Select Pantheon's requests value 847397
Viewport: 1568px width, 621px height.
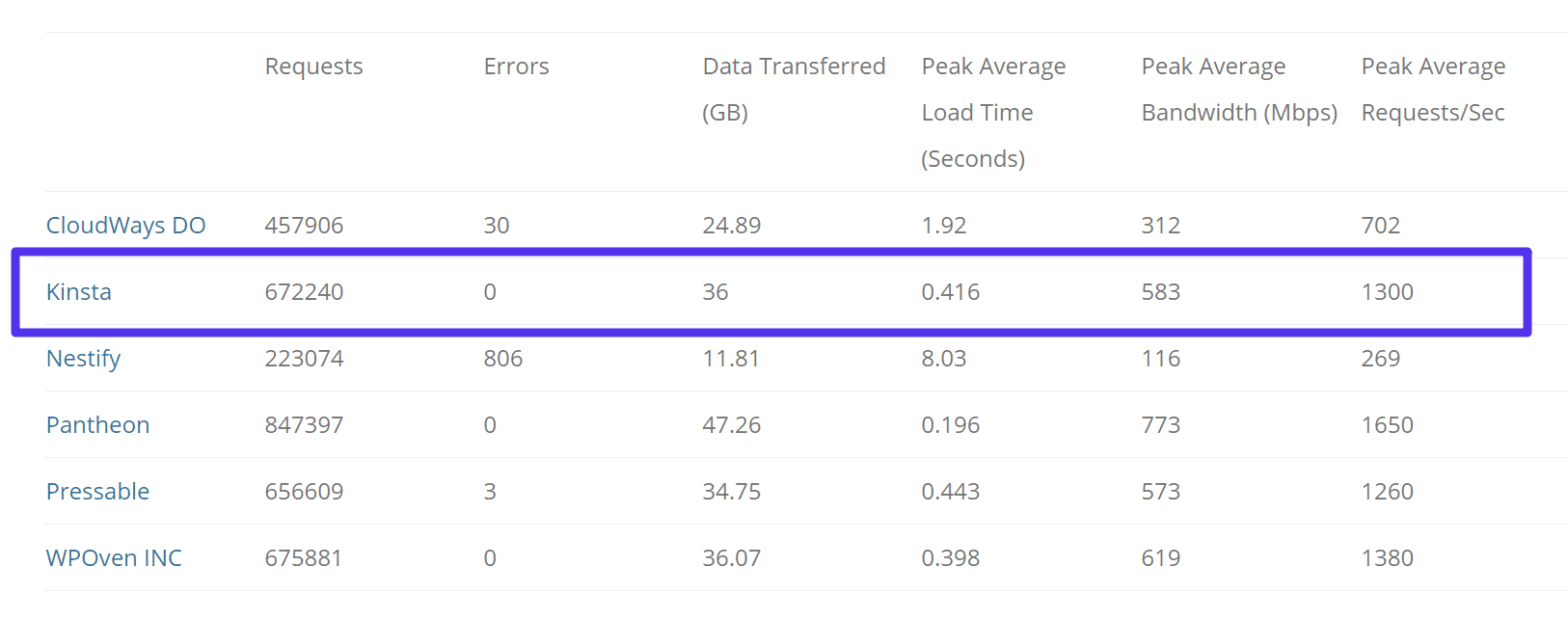(x=304, y=425)
